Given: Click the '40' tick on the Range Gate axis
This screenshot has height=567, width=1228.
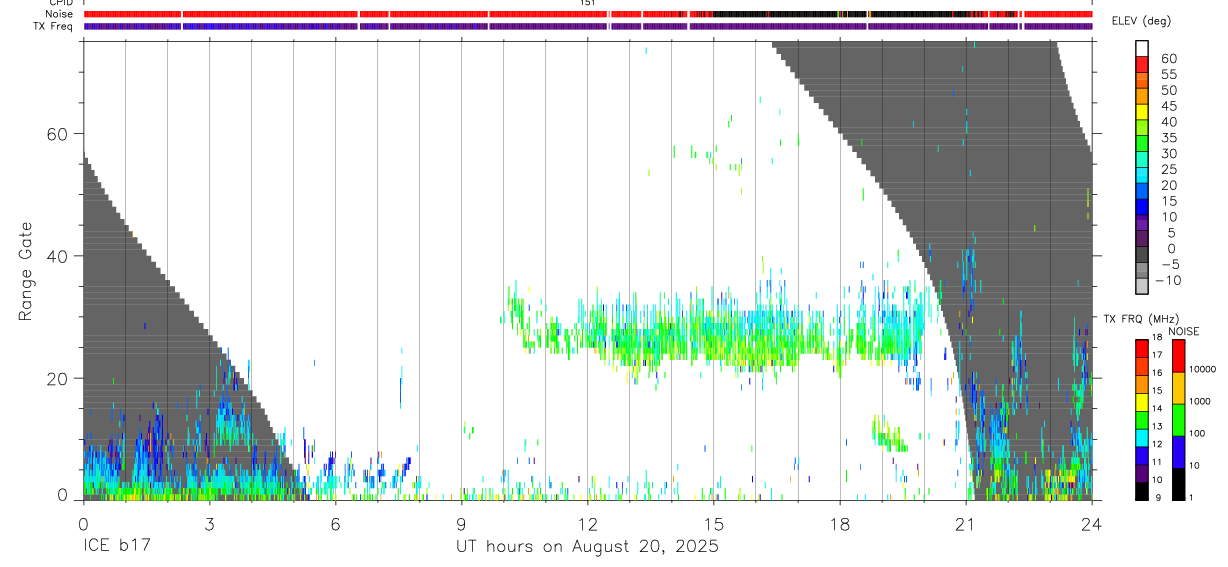Looking at the screenshot, I should [x=59, y=256].
